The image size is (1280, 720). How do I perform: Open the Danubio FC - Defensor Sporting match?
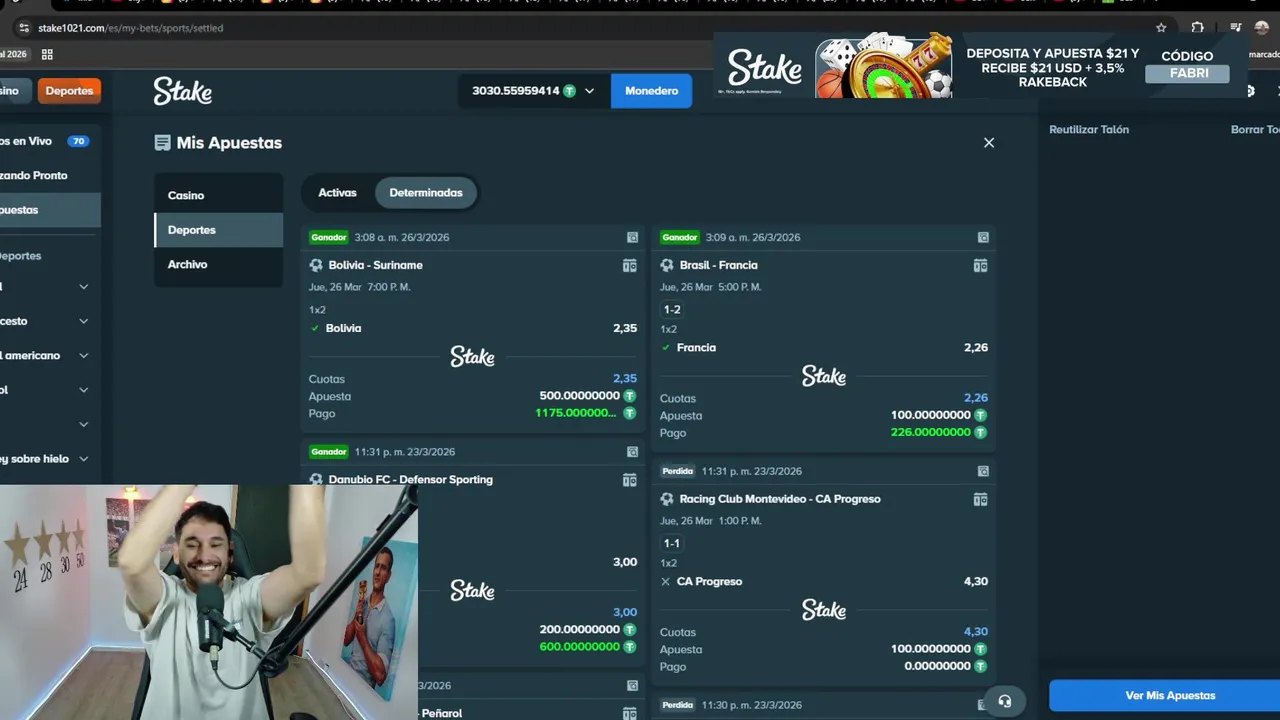pos(410,480)
